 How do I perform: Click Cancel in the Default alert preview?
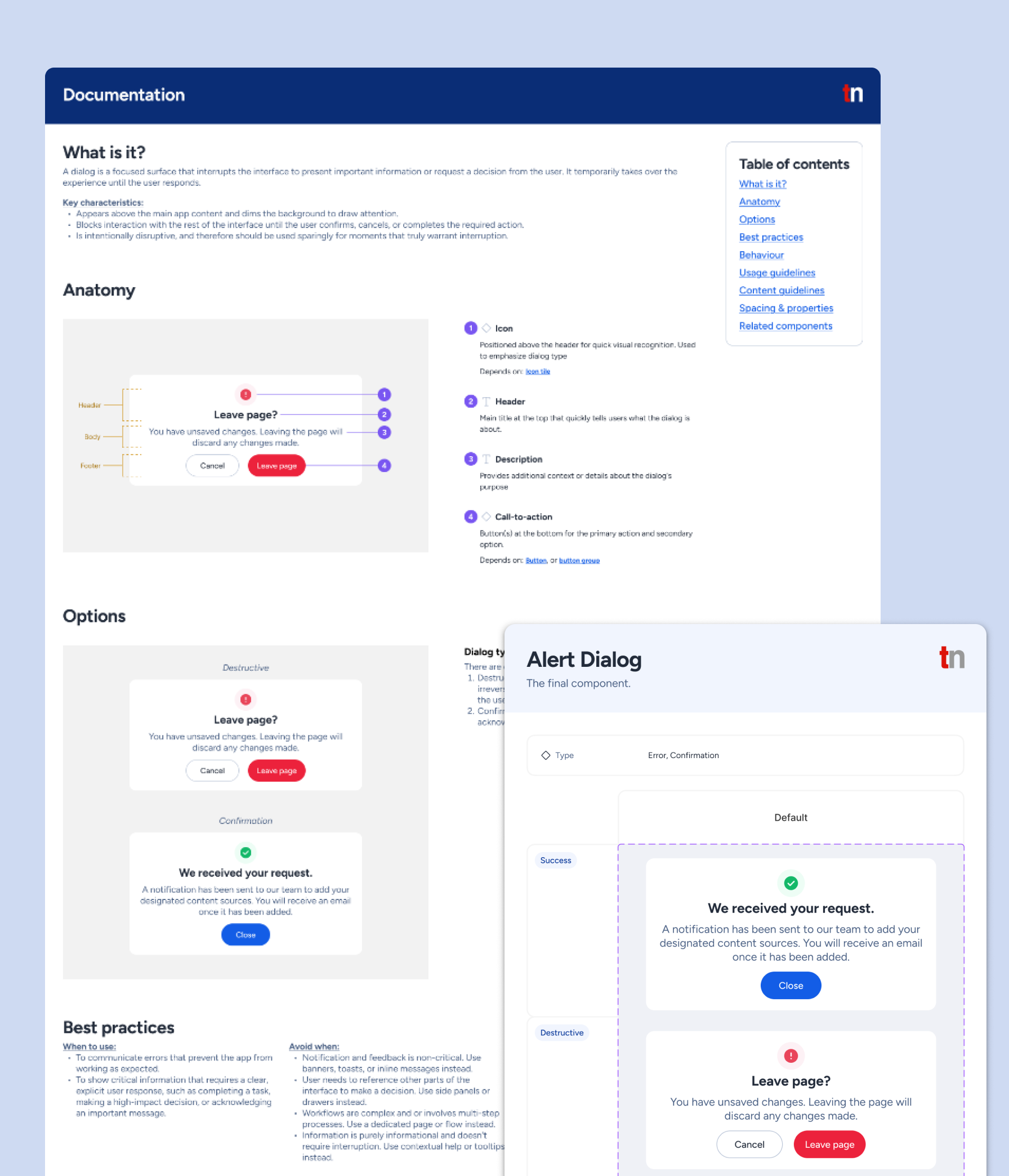(749, 1144)
